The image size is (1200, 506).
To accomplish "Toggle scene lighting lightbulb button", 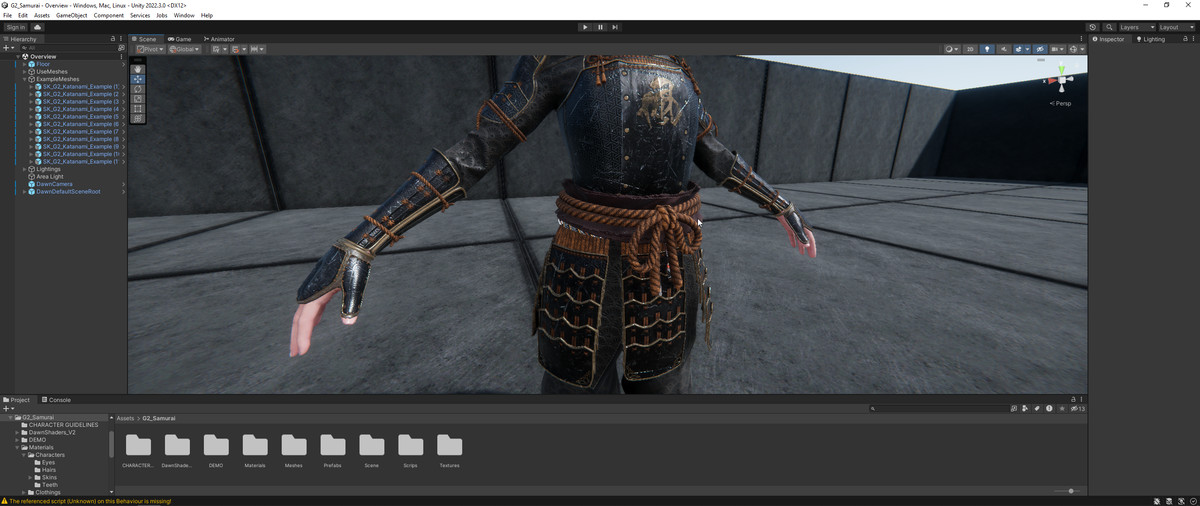I will tap(987, 49).
